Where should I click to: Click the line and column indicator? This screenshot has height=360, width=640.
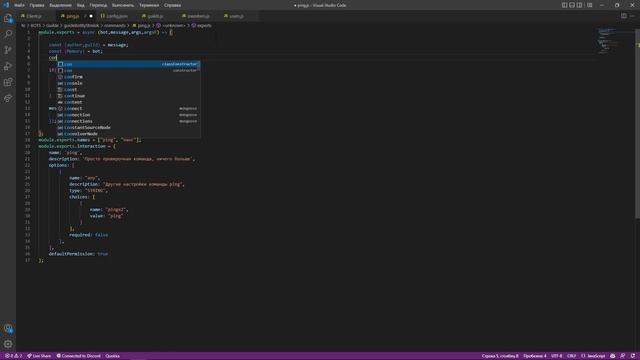(x=500, y=356)
